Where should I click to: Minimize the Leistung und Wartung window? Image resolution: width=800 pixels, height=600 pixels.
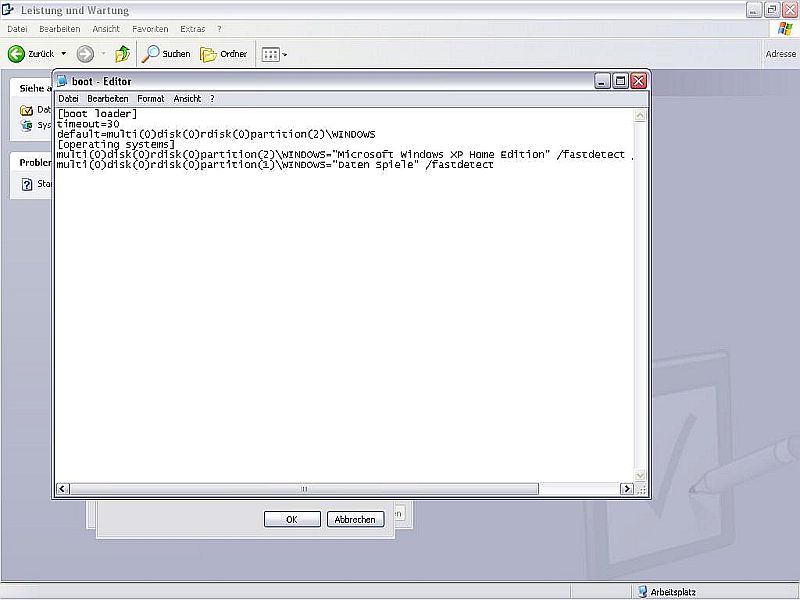[x=754, y=10]
